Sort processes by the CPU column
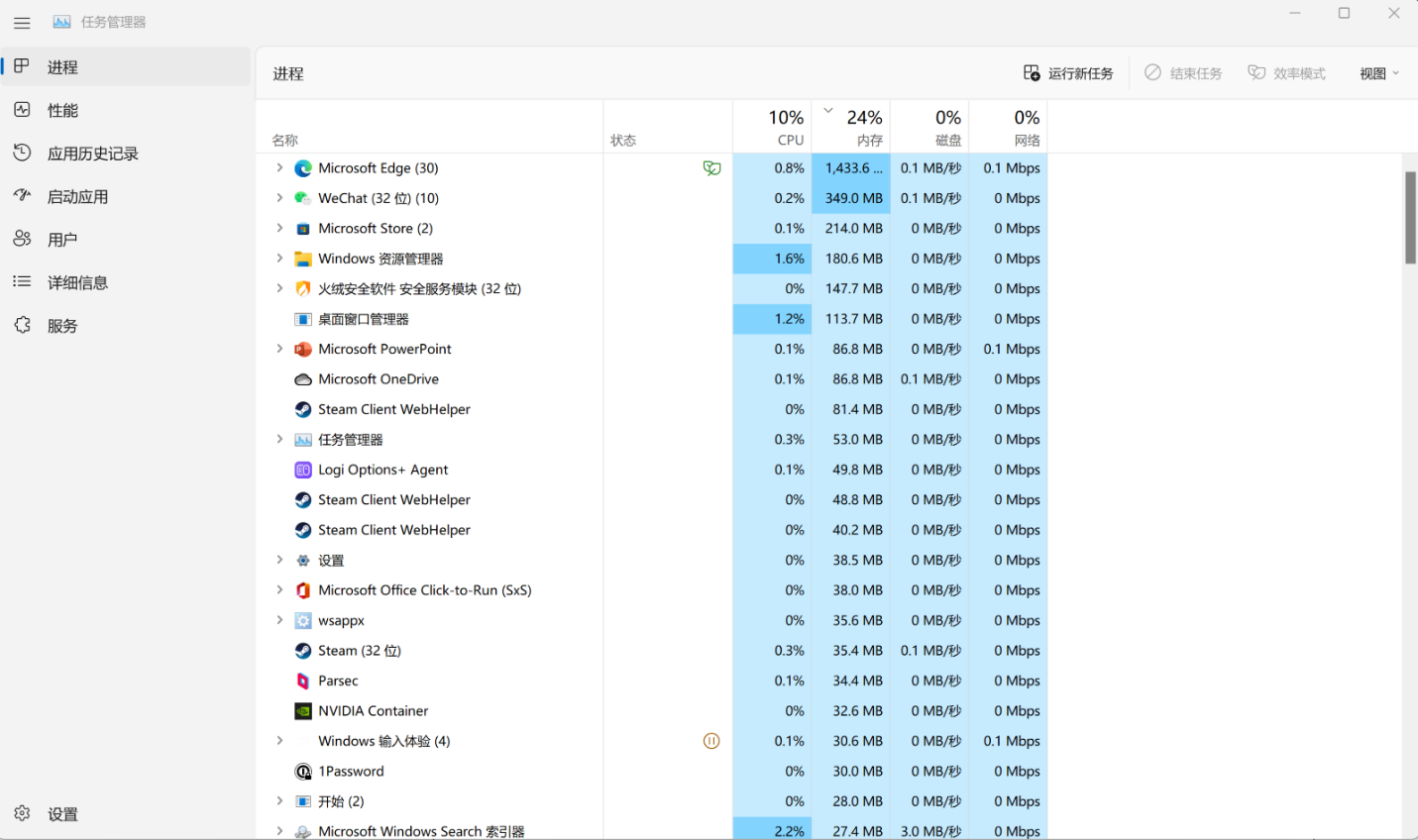 [x=772, y=127]
